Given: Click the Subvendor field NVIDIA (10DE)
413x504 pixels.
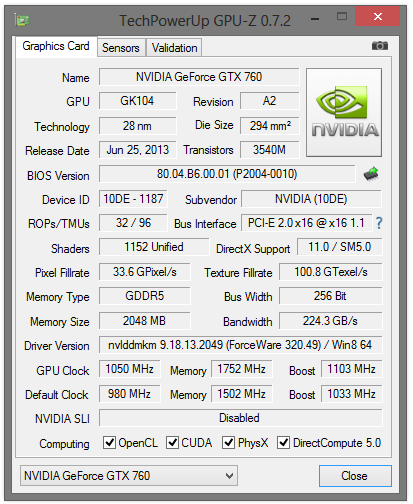Looking at the screenshot, I should coord(311,199).
